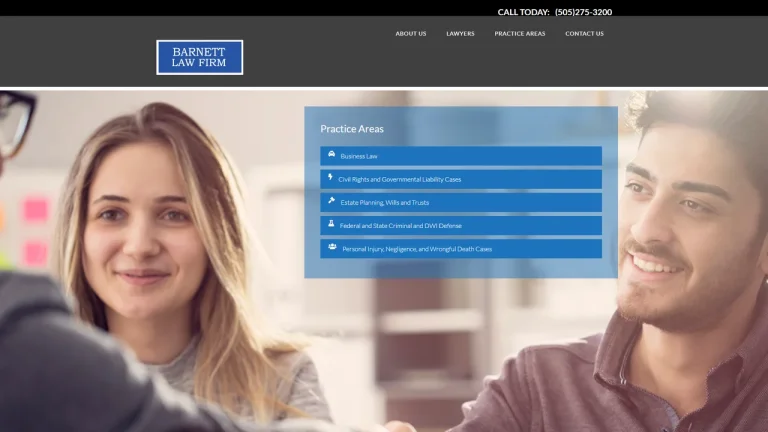Open Federal and State Criminal and DWI Defense
This screenshot has height=432, width=768.
pos(461,225)
